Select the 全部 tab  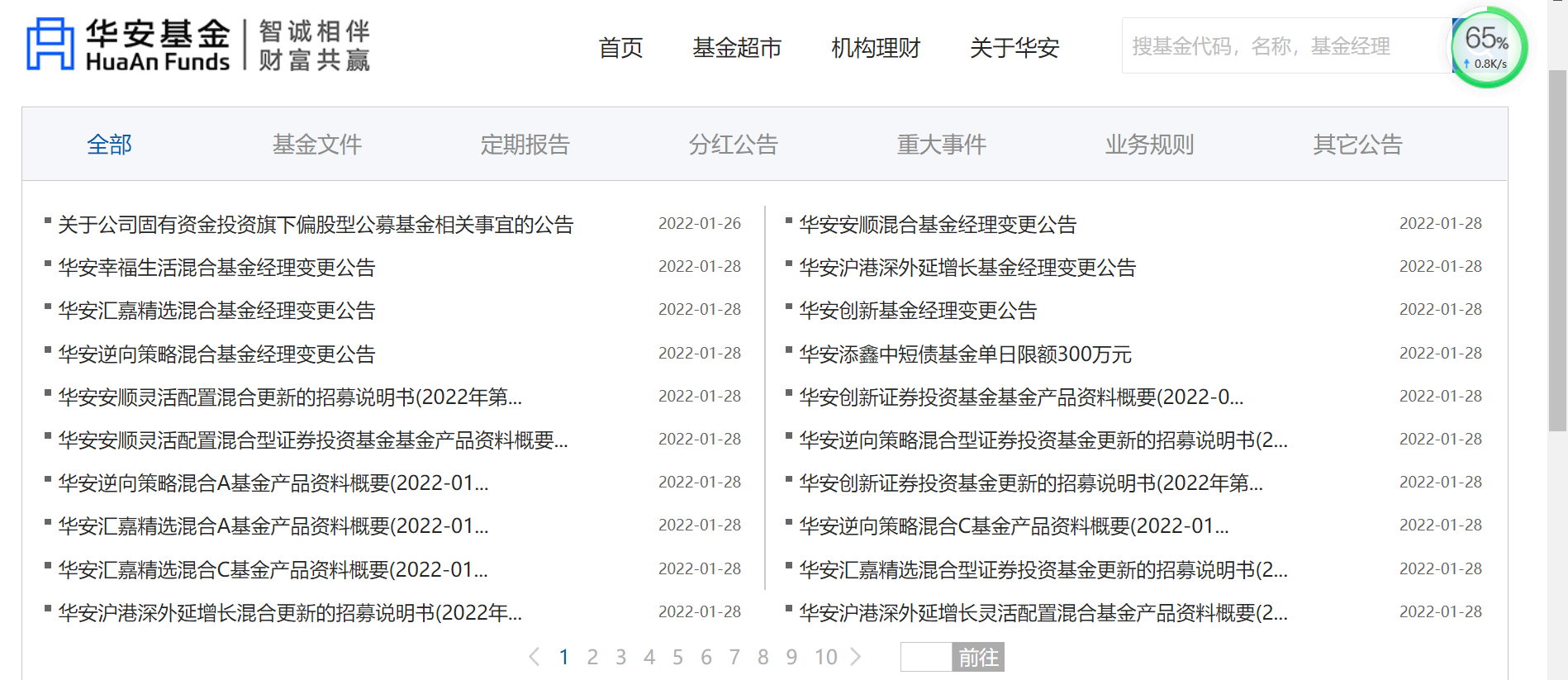coord(109,145)
